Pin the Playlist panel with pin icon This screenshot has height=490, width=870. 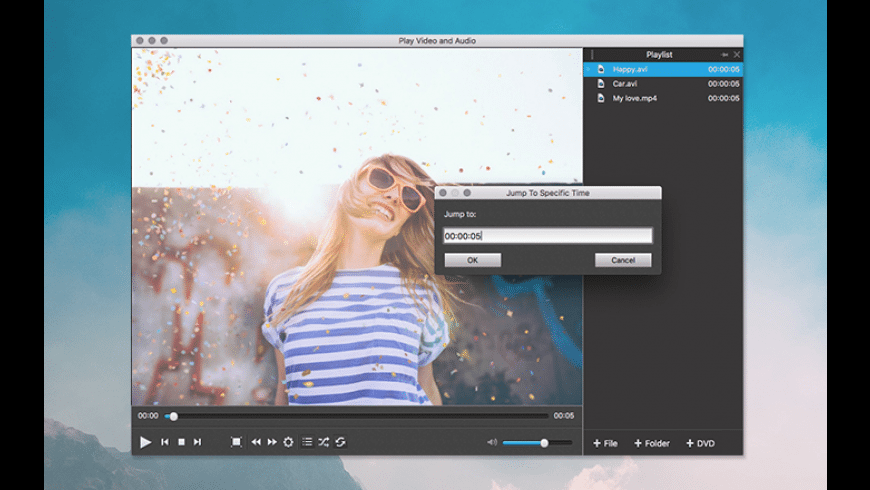click(x=724, y=54)
